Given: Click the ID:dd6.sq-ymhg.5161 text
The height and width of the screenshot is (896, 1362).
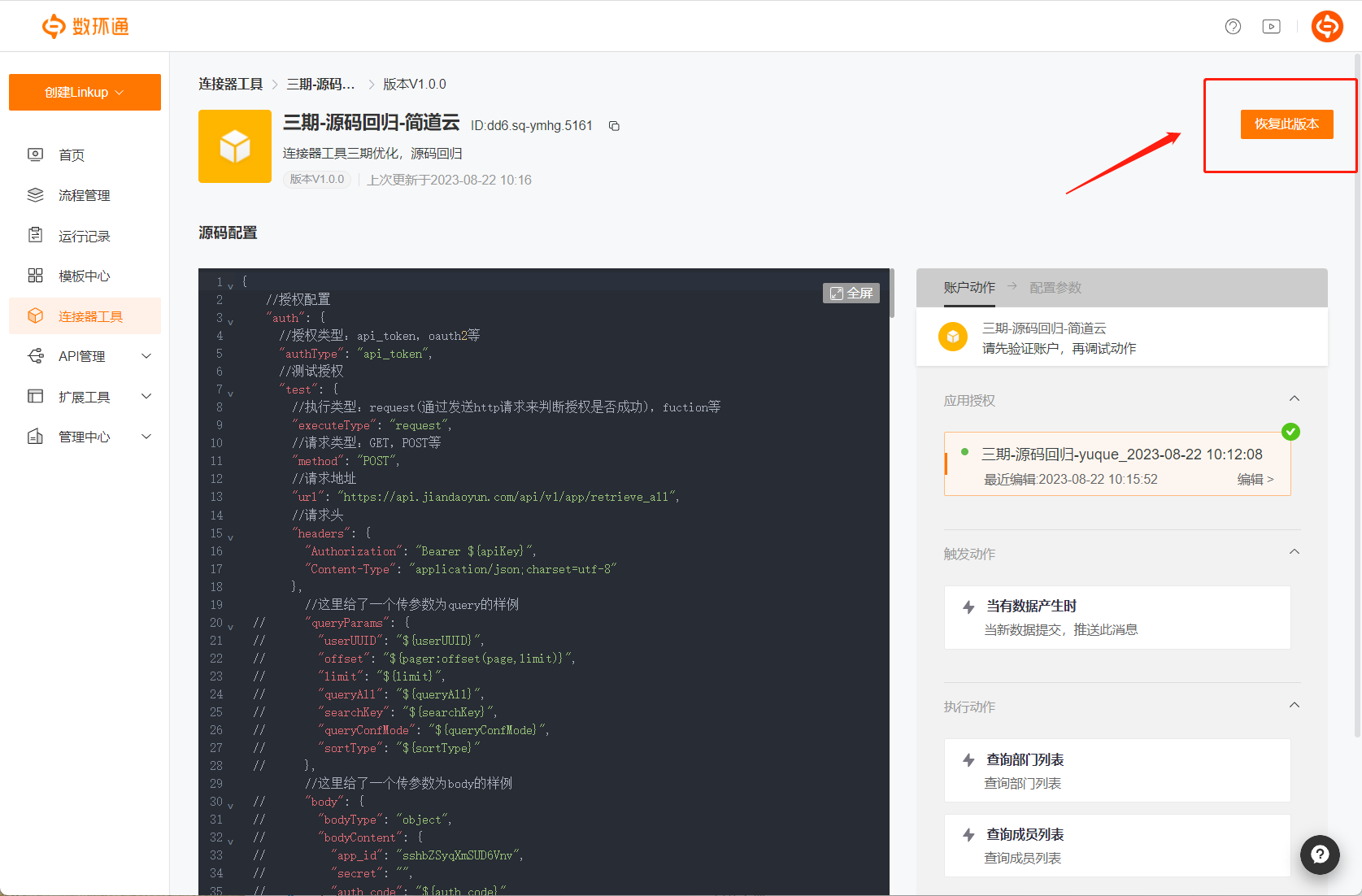Looking at the screenshot, I should pos(532,125).
